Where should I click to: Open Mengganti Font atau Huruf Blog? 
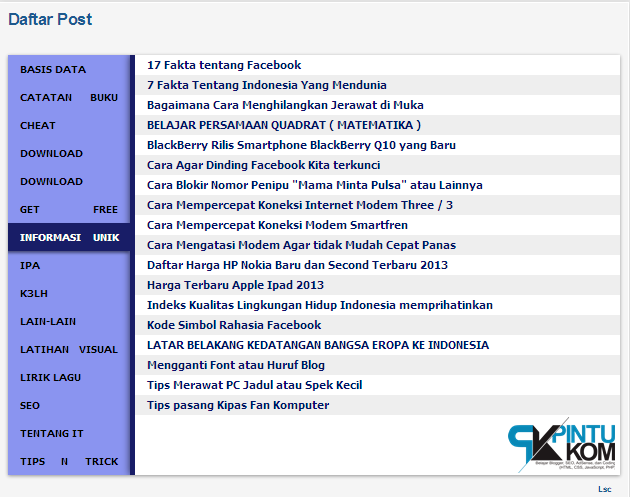click(x=236, y=365)
